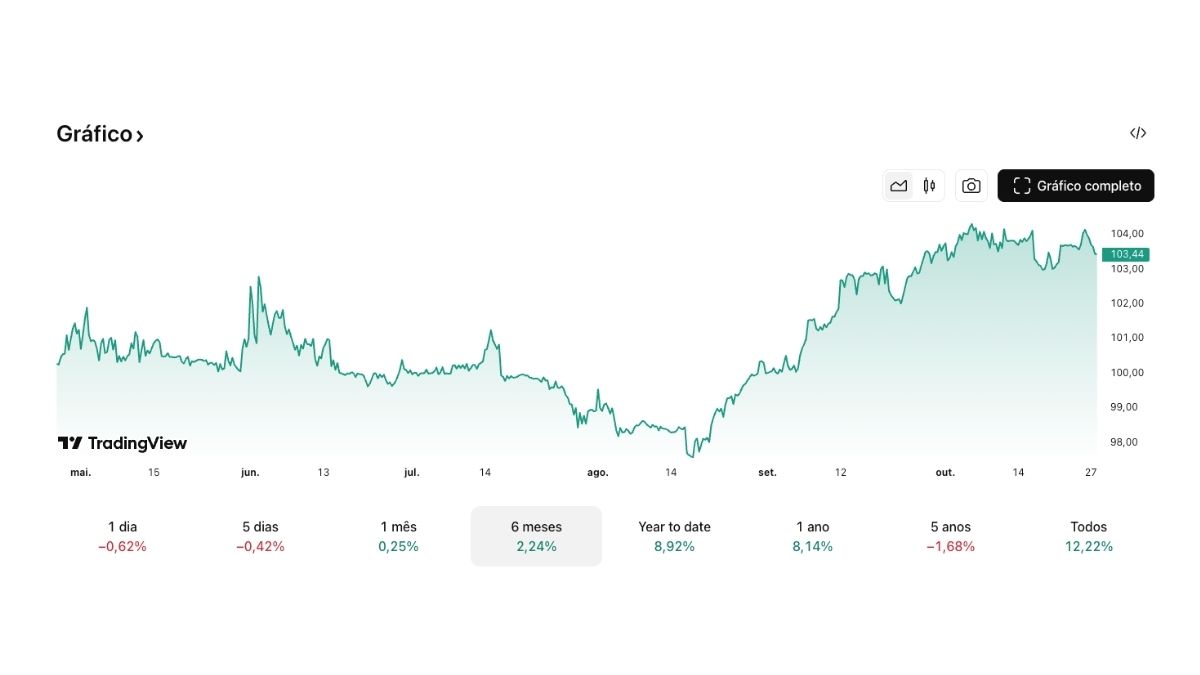Open the Gráfico completo full chart
The image size is (1200, 675).
[1075, 185]
